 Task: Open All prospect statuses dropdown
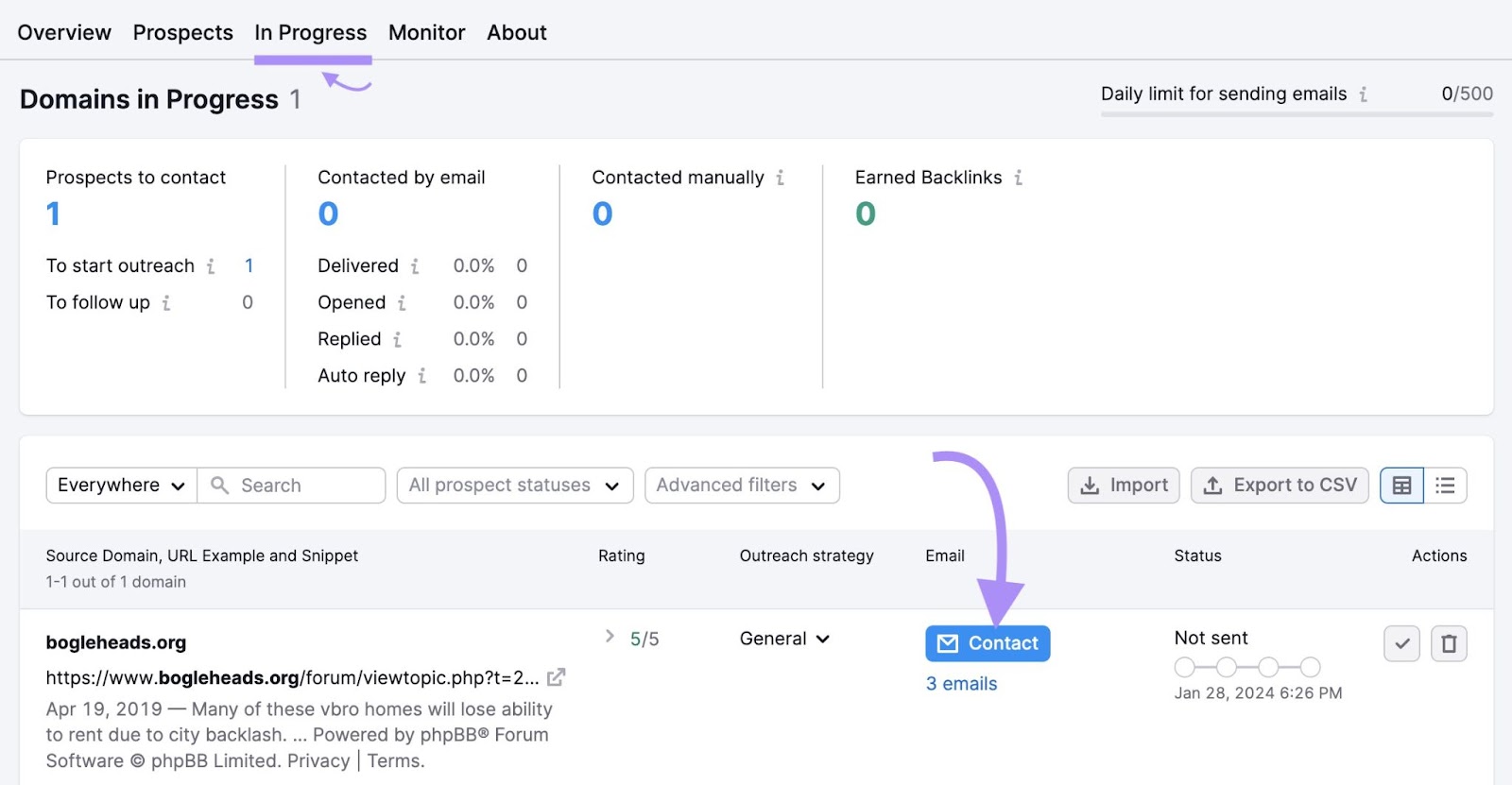point(514,486)
